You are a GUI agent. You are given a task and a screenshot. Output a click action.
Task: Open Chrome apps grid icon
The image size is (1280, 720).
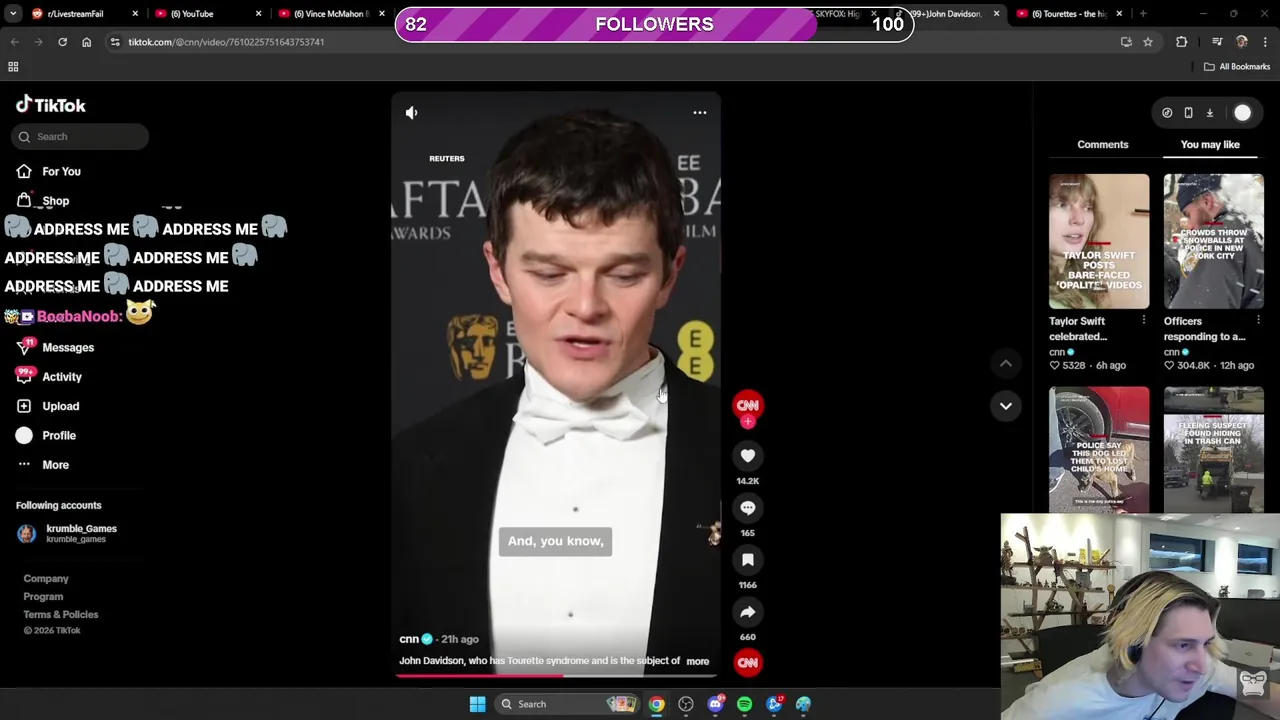13,67
